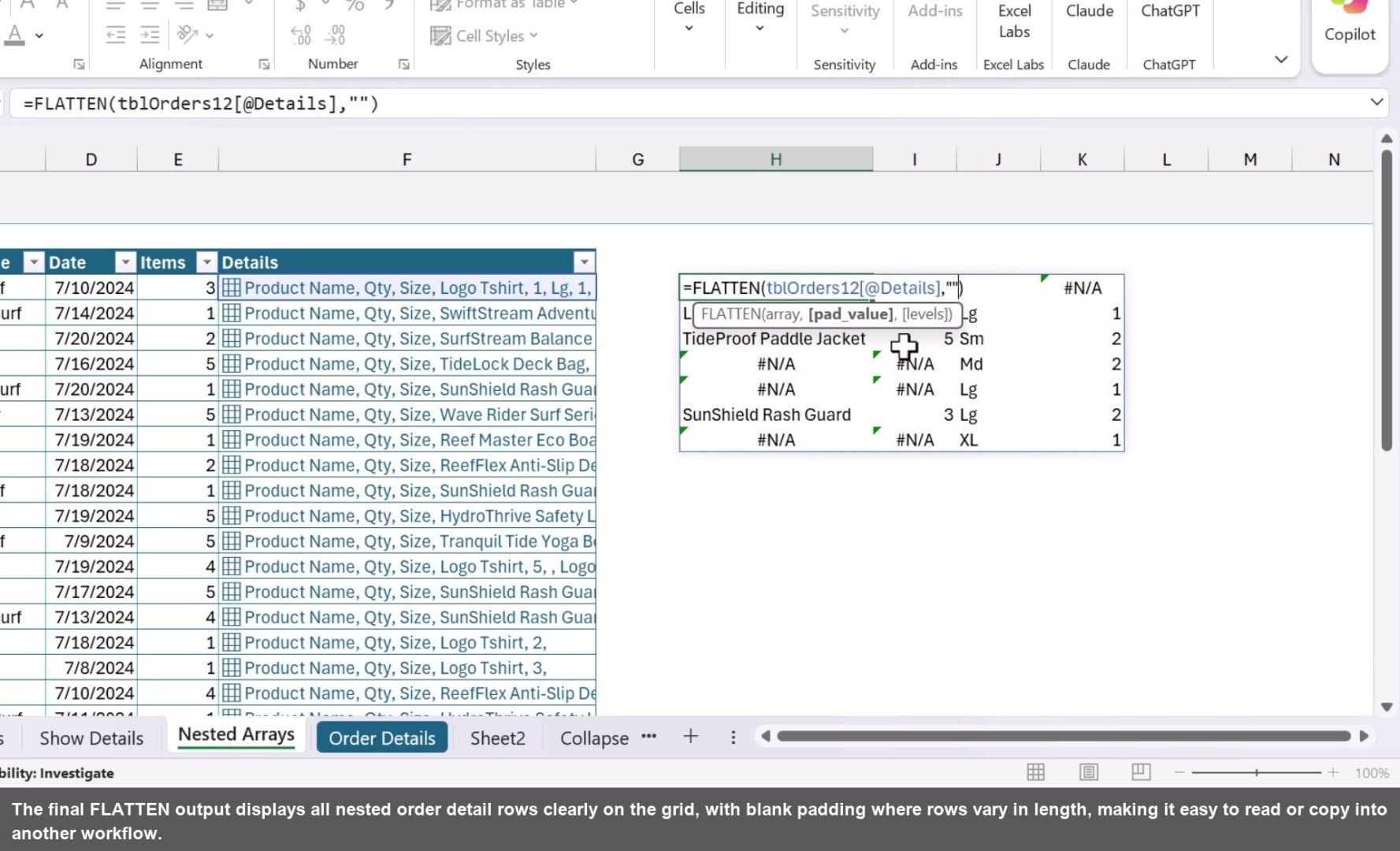The image size is (1400, 851).
Task: Click the SunShield Rash Guard cell in column H
Action: 776,414
